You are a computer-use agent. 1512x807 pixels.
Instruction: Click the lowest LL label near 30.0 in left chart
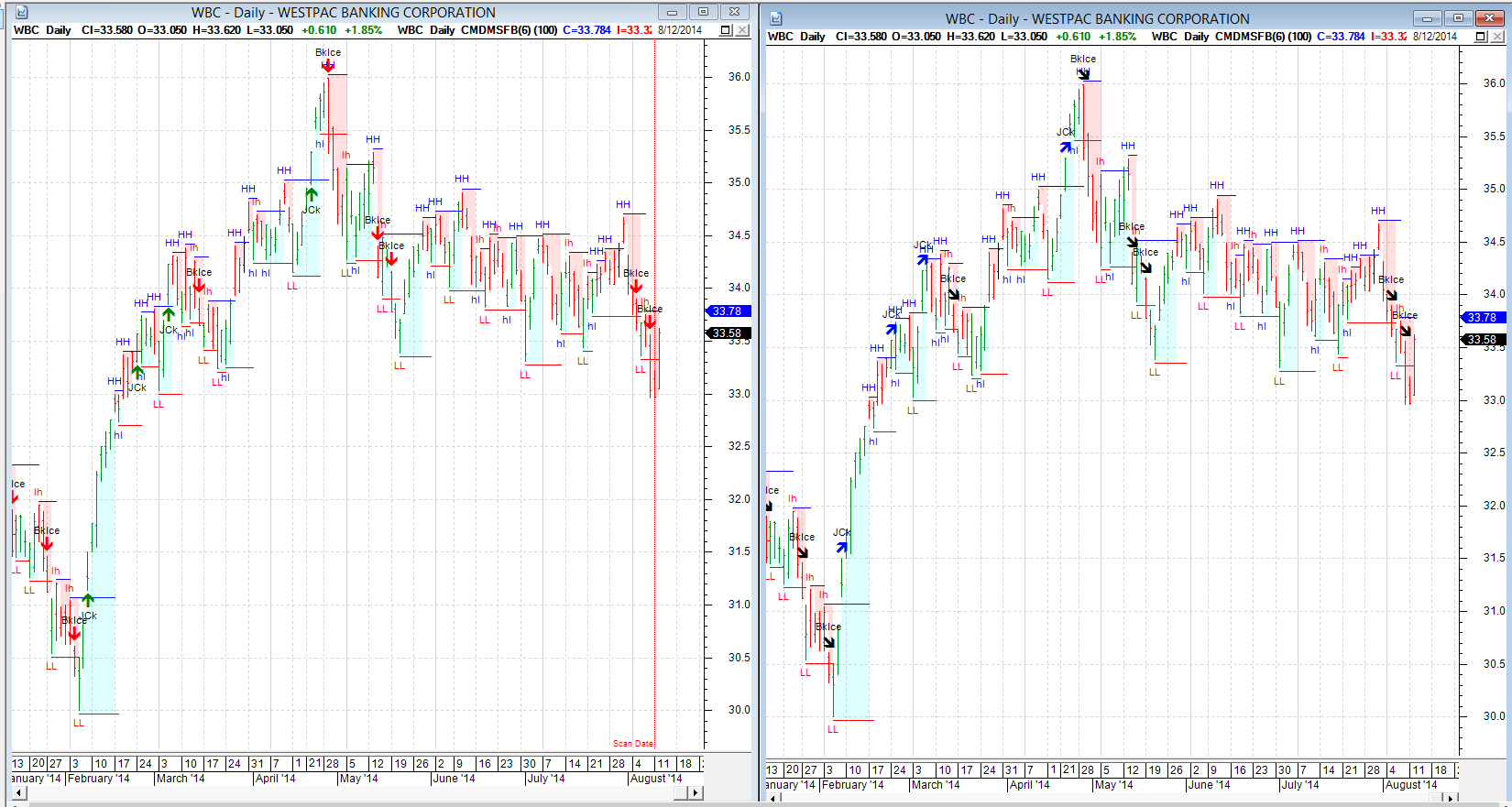point(78,723)
